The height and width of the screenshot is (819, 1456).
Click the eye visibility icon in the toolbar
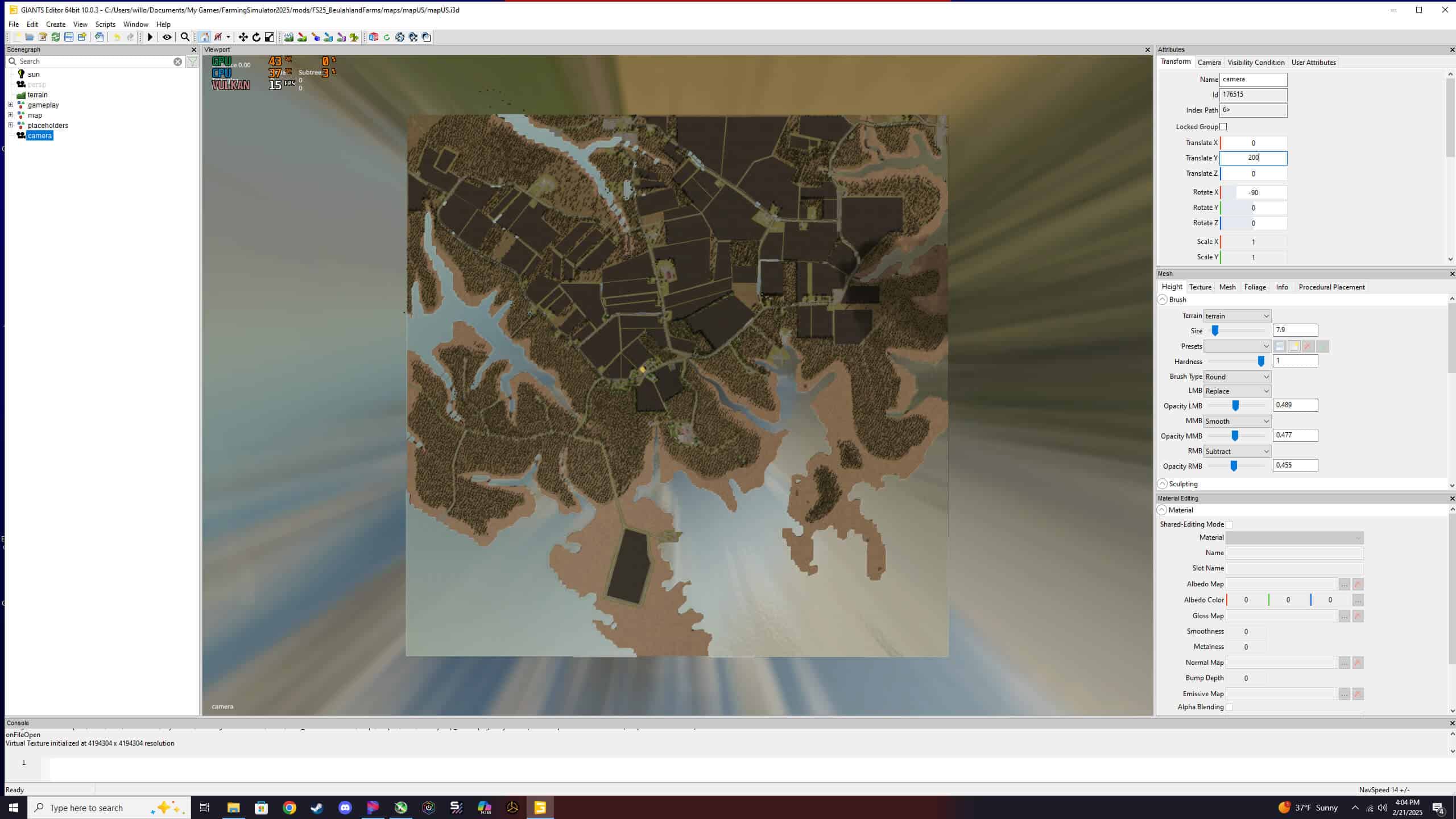(167, 38)
